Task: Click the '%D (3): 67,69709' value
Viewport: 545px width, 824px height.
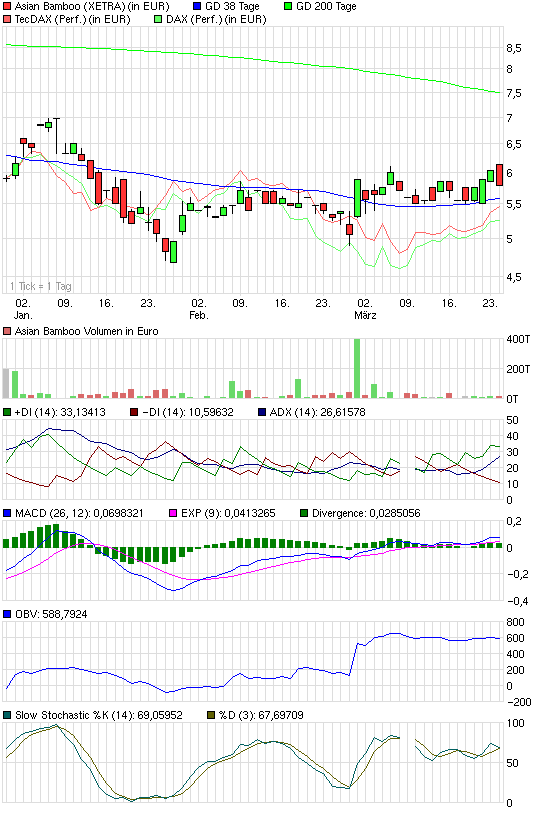Action: [x=261, y=715]
